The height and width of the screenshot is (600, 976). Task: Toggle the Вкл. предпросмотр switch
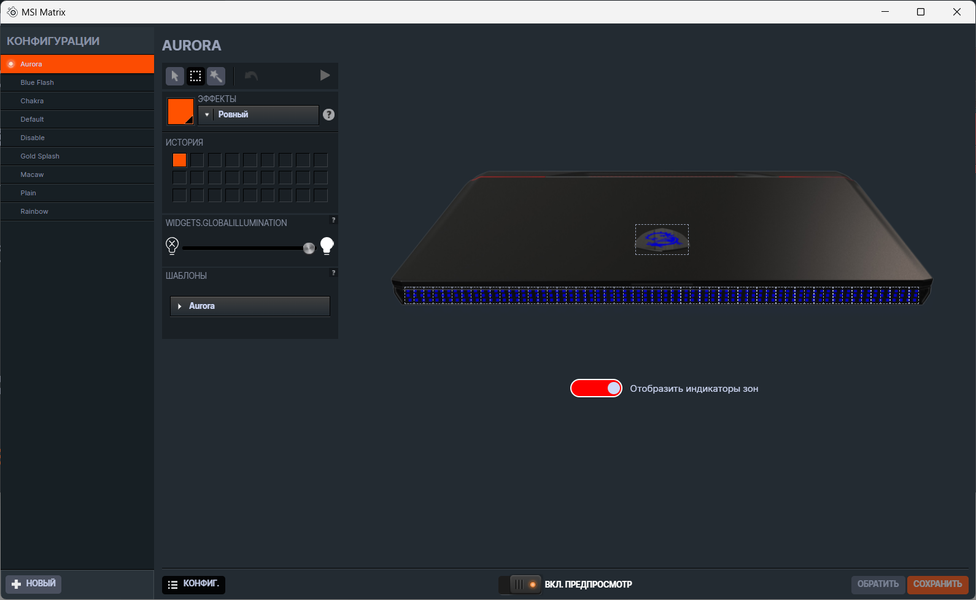tap(520, 584)
